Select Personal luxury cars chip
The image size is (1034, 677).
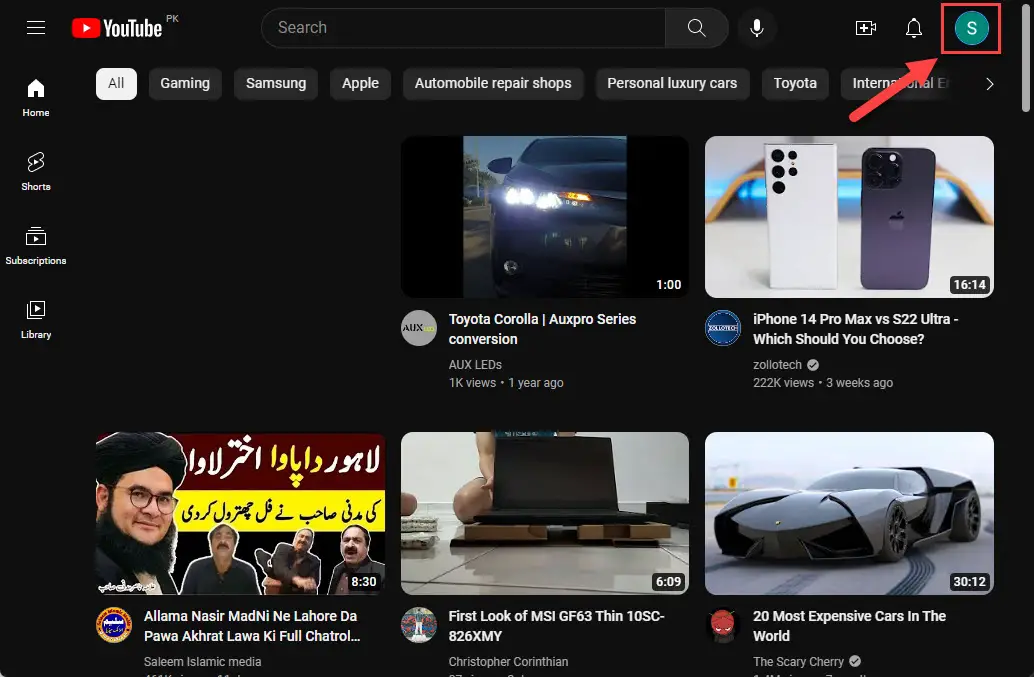coord(672,84)
